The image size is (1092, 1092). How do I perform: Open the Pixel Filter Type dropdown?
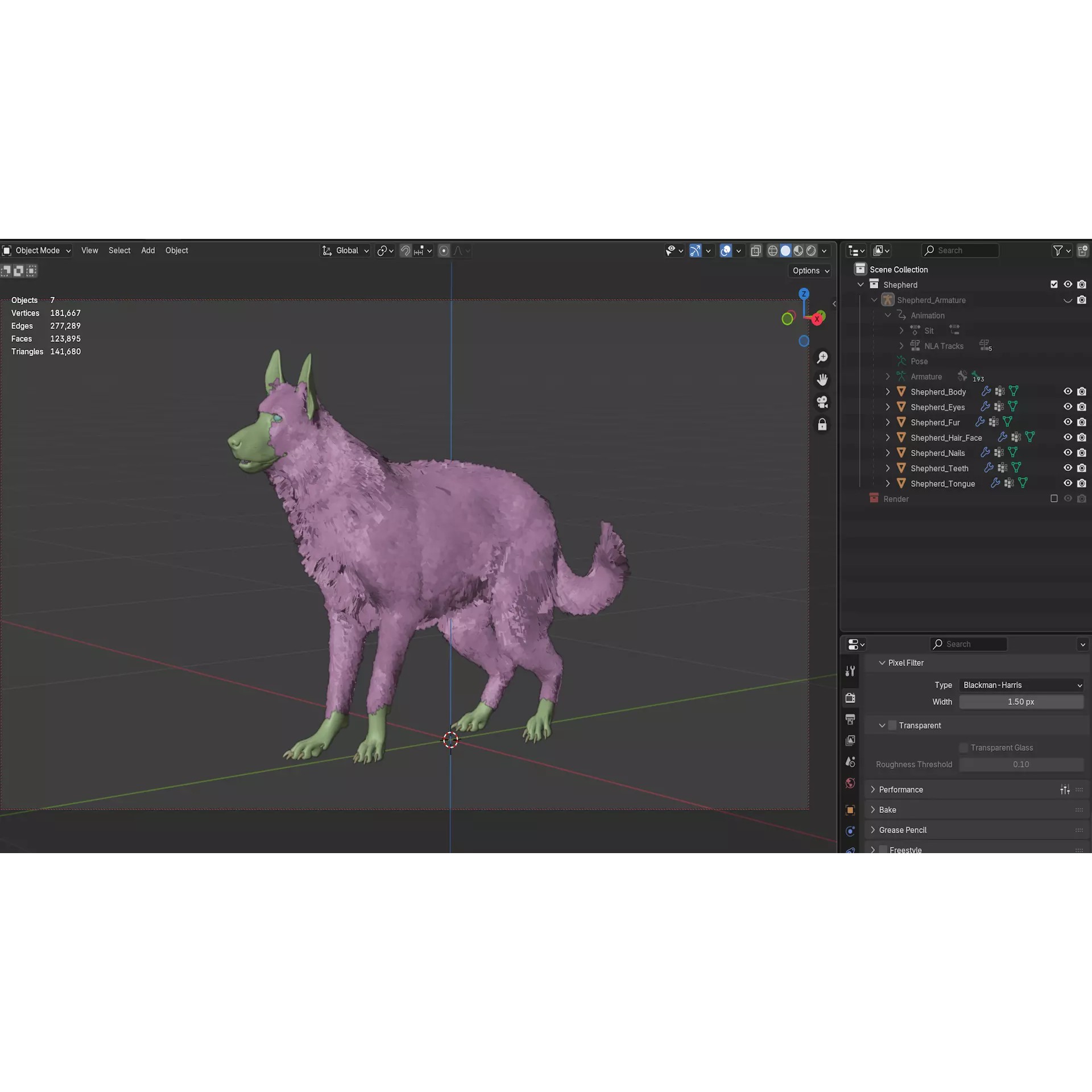(x=1021, y=685)
